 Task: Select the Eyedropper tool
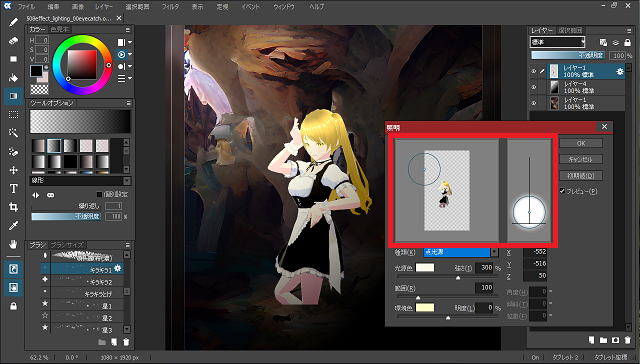pos(13,226)
